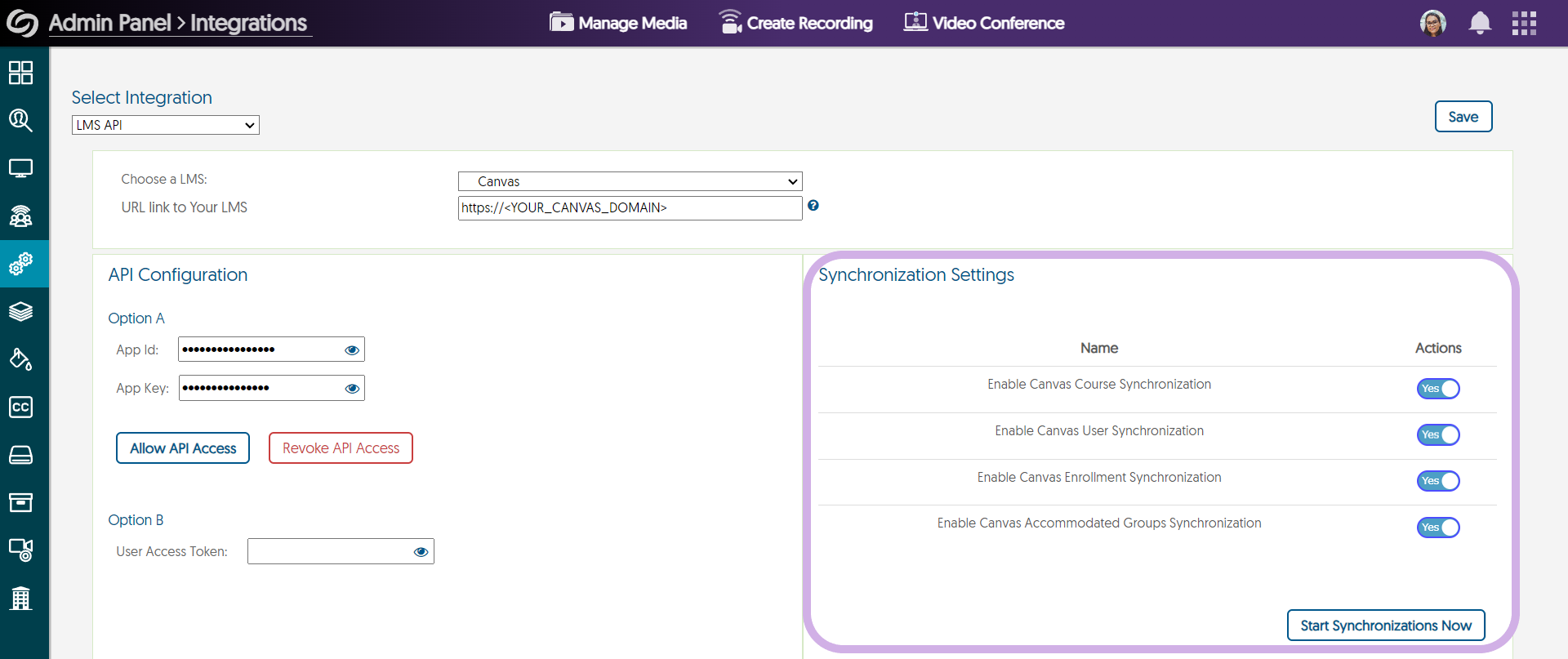Open the Select Integration dropdown
Screen dimensions: 1568x659
(x=166, y=125)
